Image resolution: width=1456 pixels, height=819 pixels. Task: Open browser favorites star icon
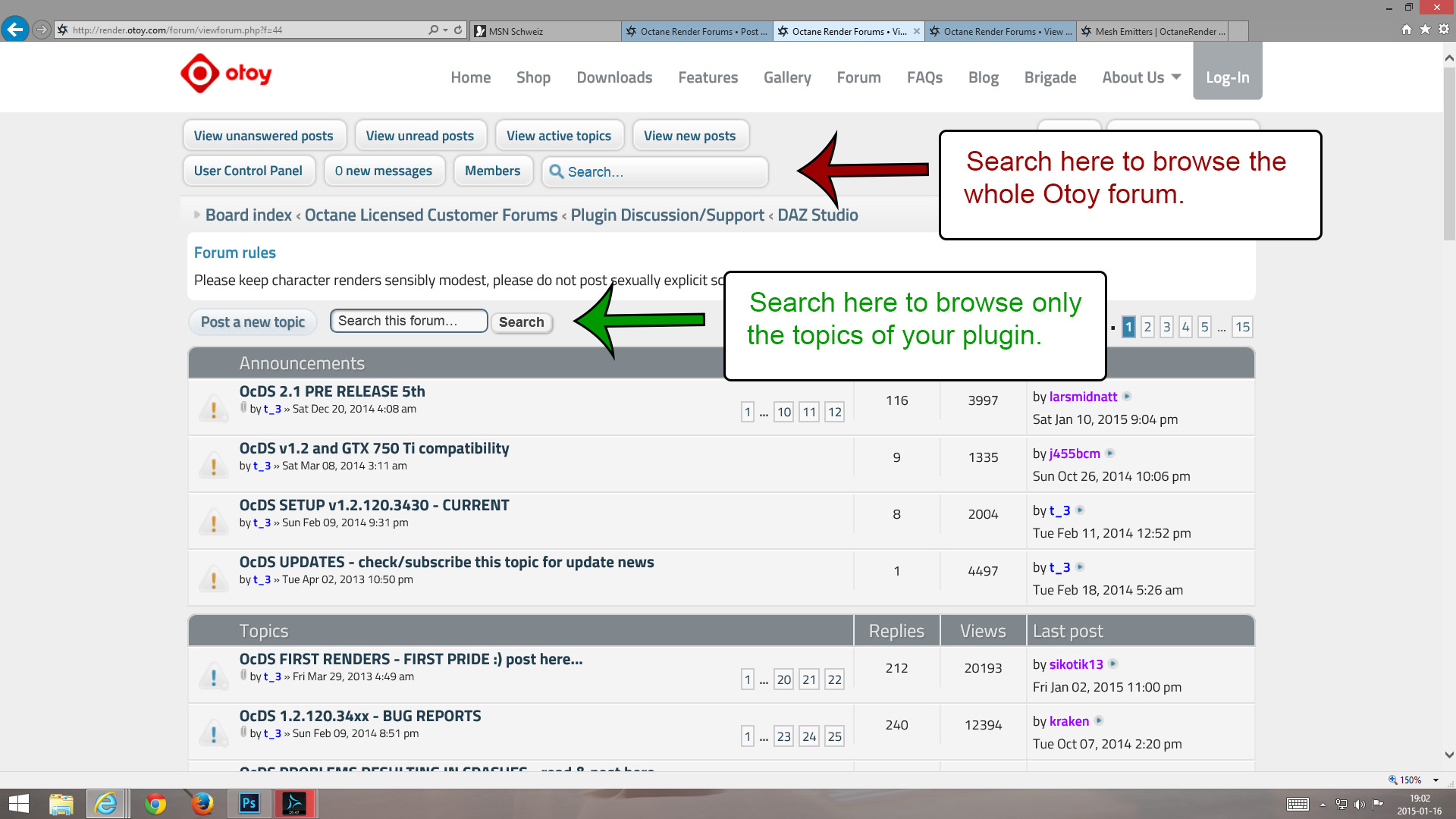point(1425,30)
